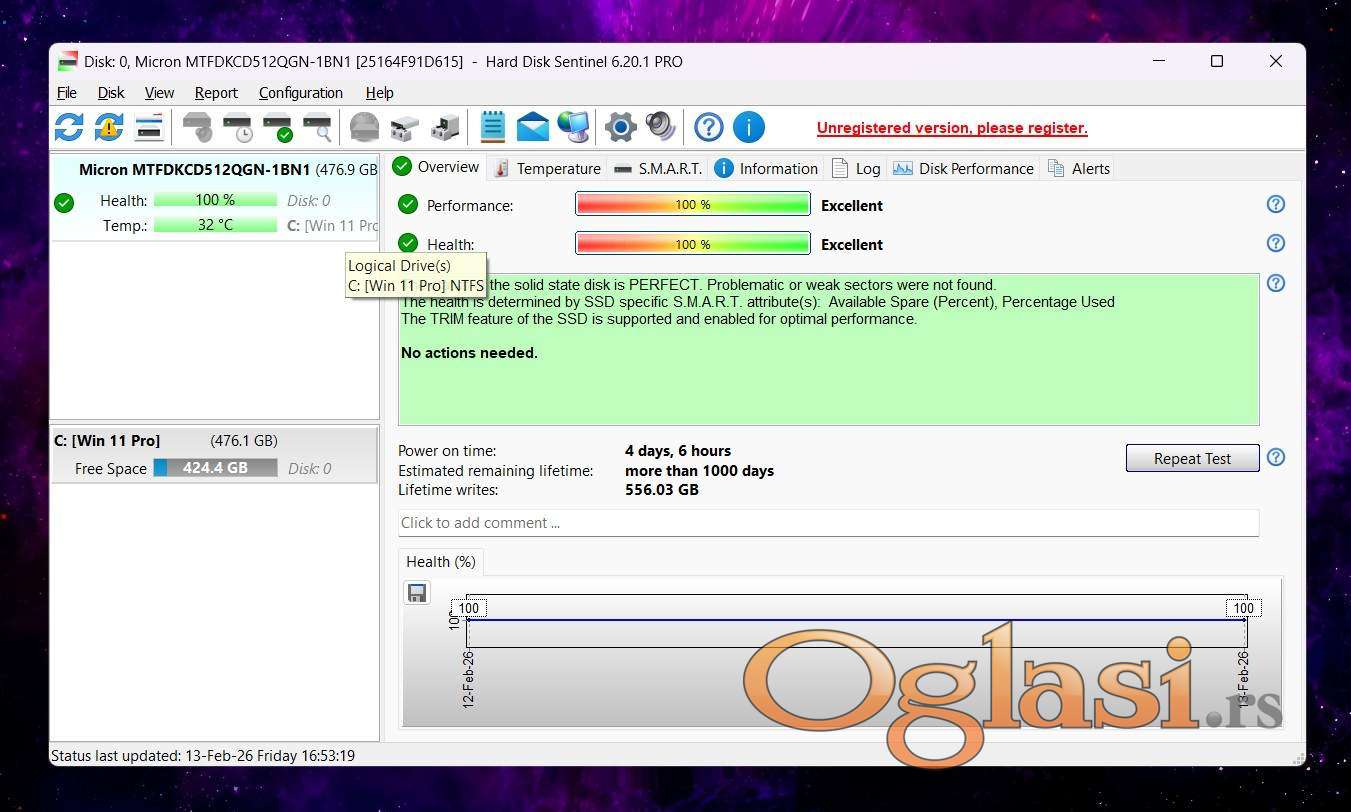This screenshot has height=812, width=1351.
Task: Open the Configuration menu
Action: point(300,92)
